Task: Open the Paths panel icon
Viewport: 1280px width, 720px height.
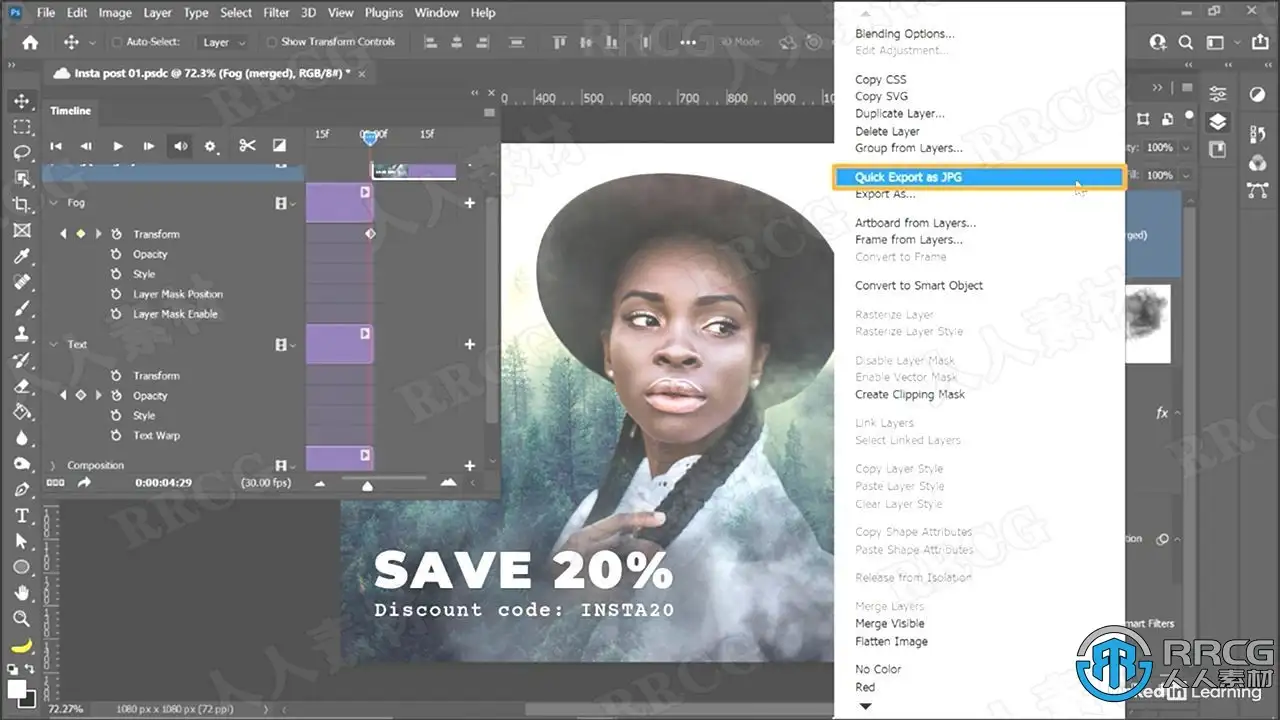Action: point(1257,190)
